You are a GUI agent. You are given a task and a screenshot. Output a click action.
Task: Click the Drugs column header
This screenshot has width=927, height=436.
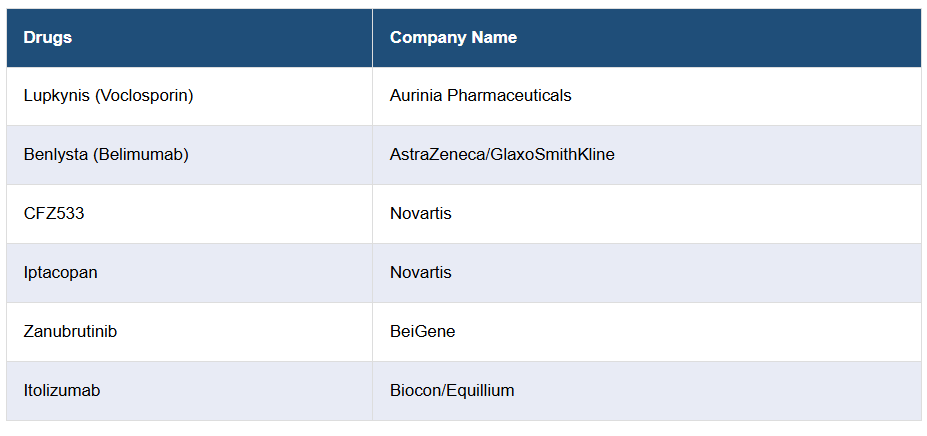click(48, 38)
